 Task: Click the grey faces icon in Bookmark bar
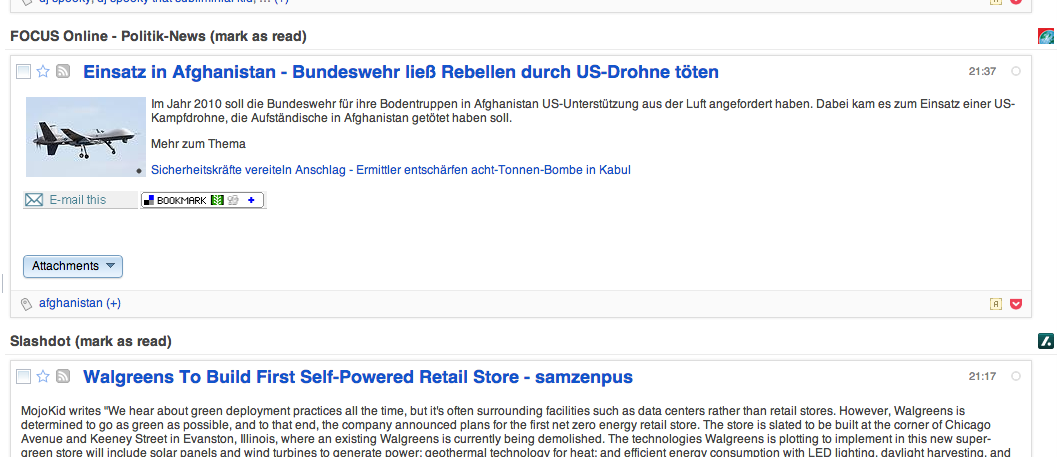click(x=233, y=200)
